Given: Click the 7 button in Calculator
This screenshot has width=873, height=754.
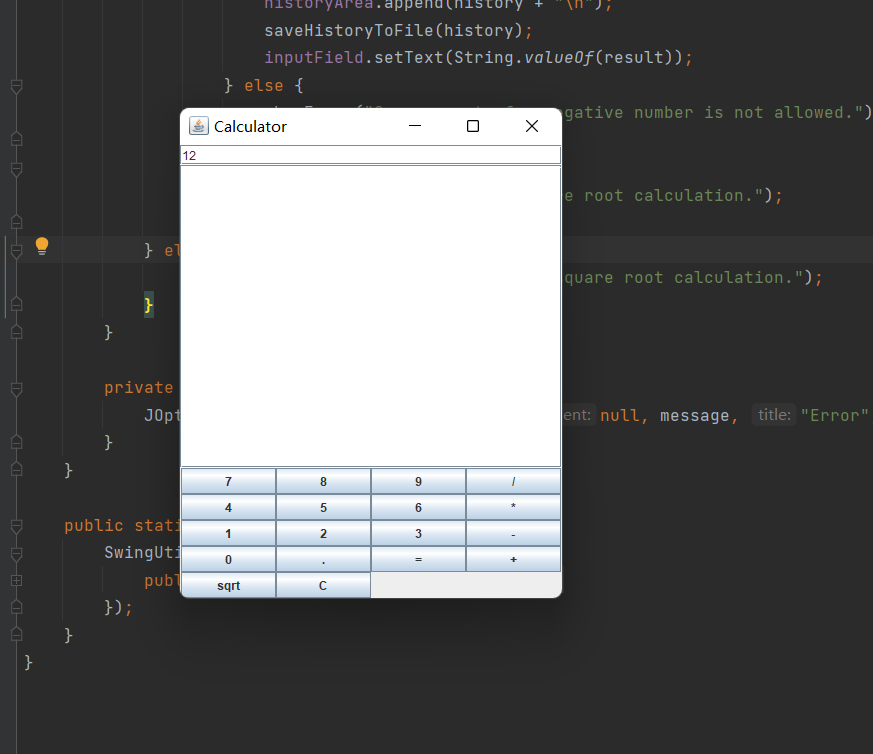Looking at the screenshot, I should click(x=228, y=482).
